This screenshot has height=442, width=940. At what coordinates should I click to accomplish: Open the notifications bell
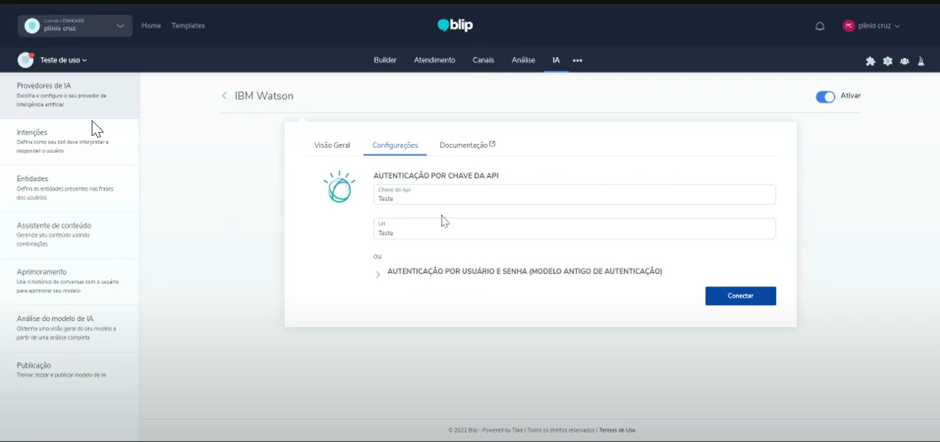pyautogui.click(x=820, y=26)
